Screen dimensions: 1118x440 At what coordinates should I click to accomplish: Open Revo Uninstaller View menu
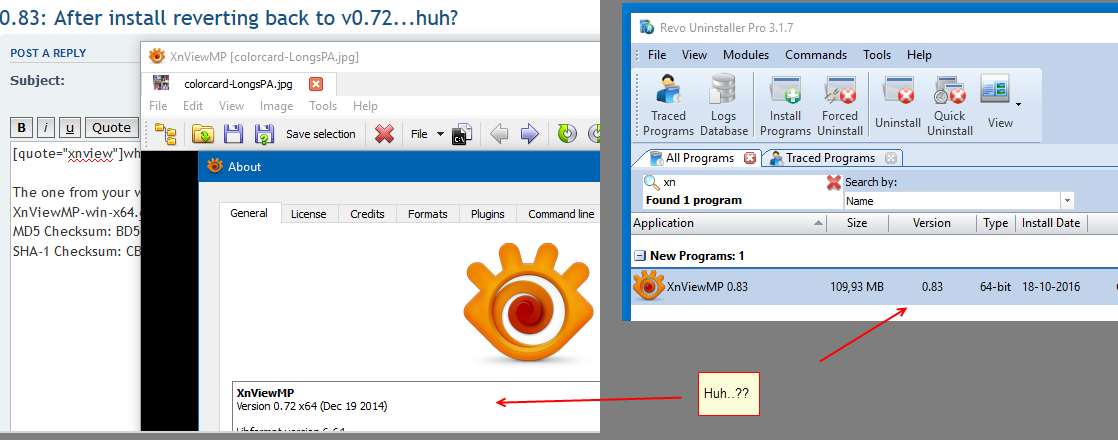694,55
